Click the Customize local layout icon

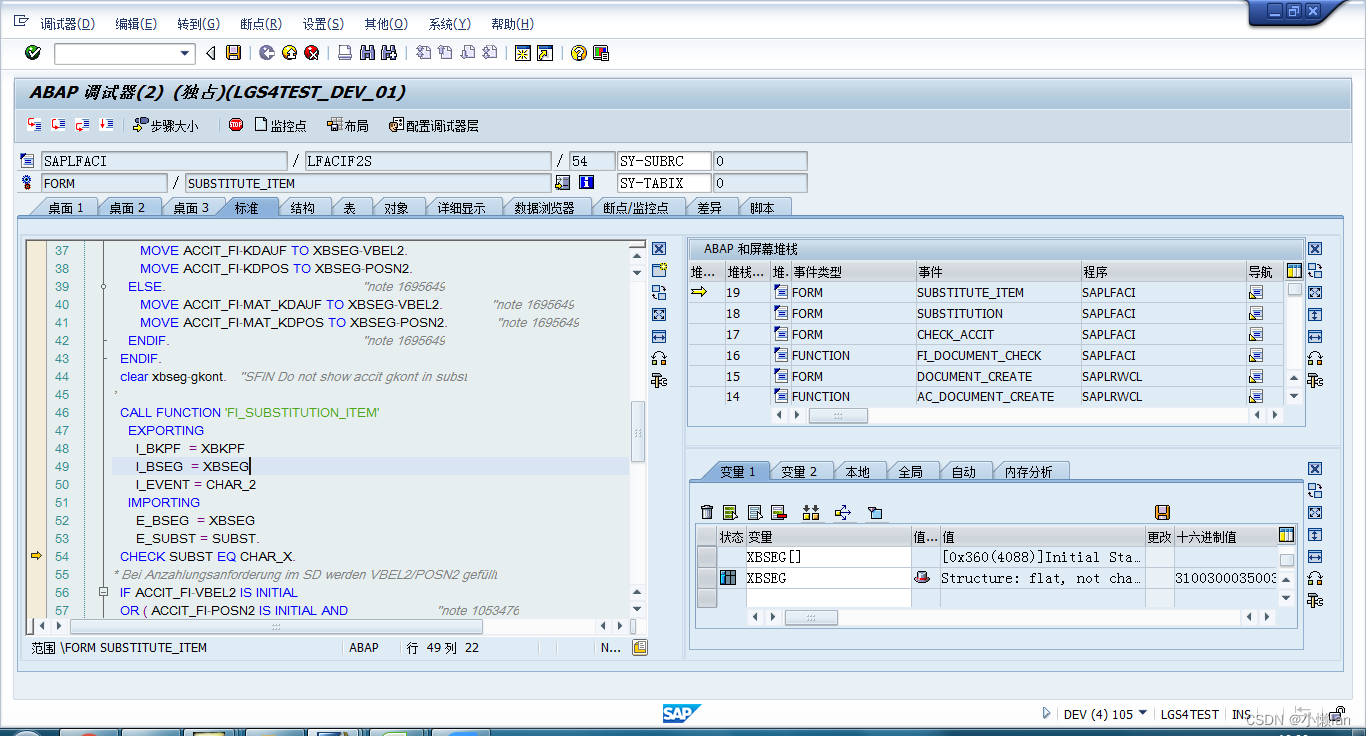pyautogui.click(x=601, y=53)
